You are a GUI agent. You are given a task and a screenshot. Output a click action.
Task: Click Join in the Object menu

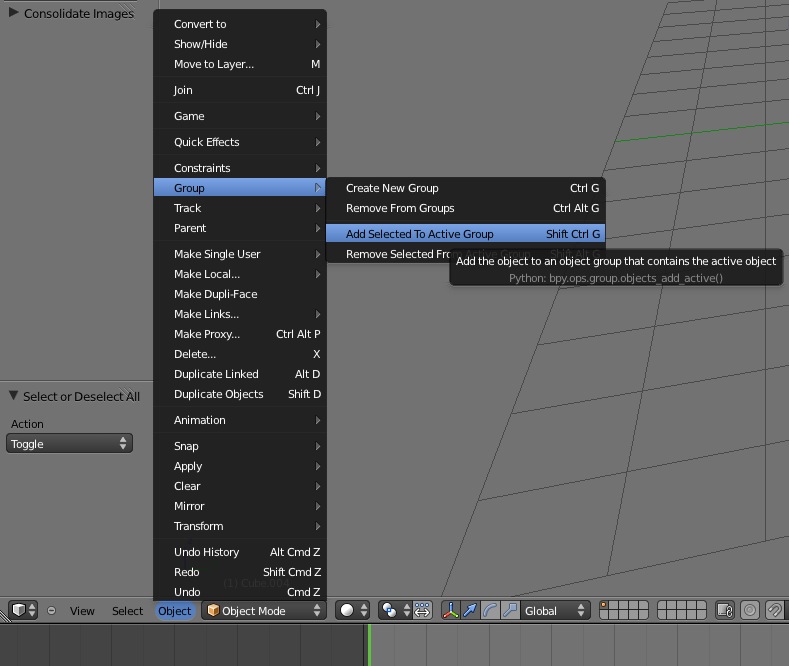(x=240, y=90)
